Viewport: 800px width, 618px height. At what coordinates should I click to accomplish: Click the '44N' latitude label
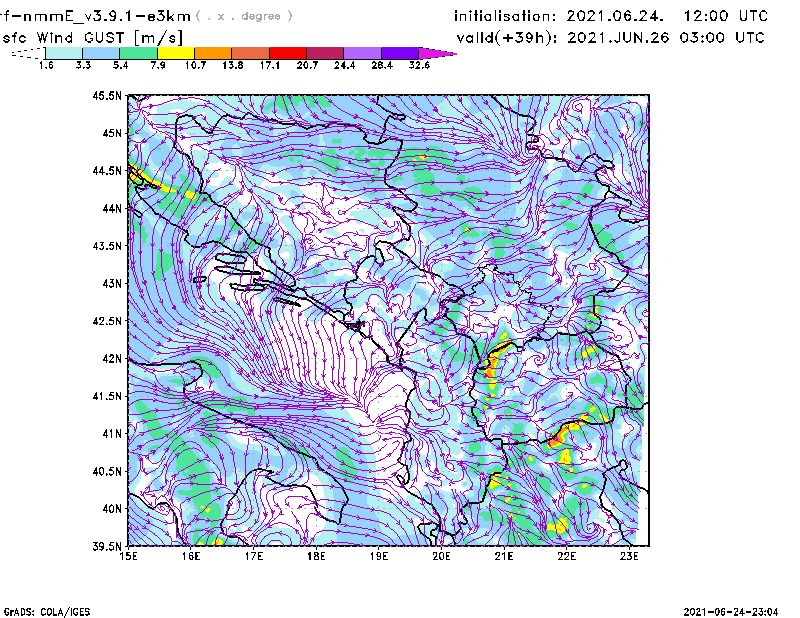coord(112,208)
